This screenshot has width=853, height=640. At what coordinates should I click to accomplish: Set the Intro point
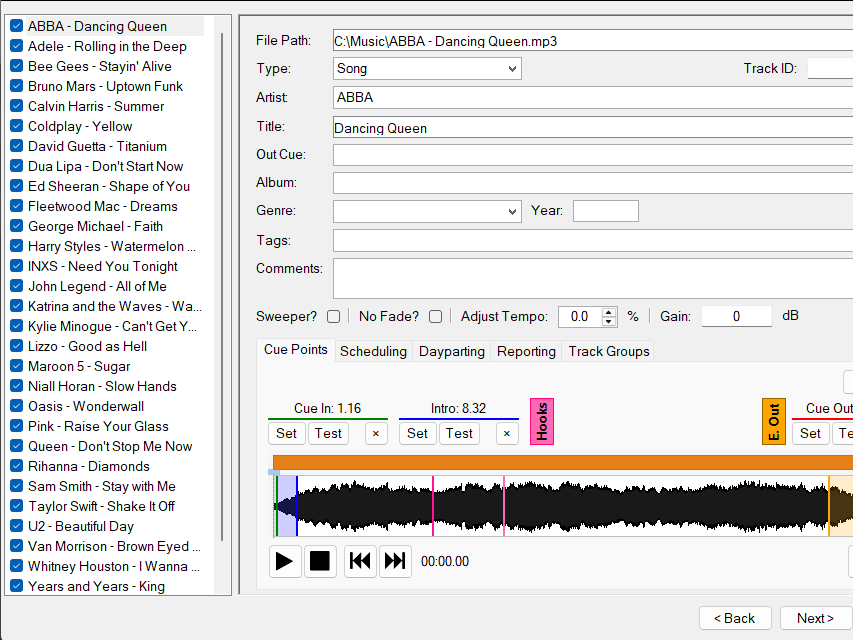coord(417,434)
